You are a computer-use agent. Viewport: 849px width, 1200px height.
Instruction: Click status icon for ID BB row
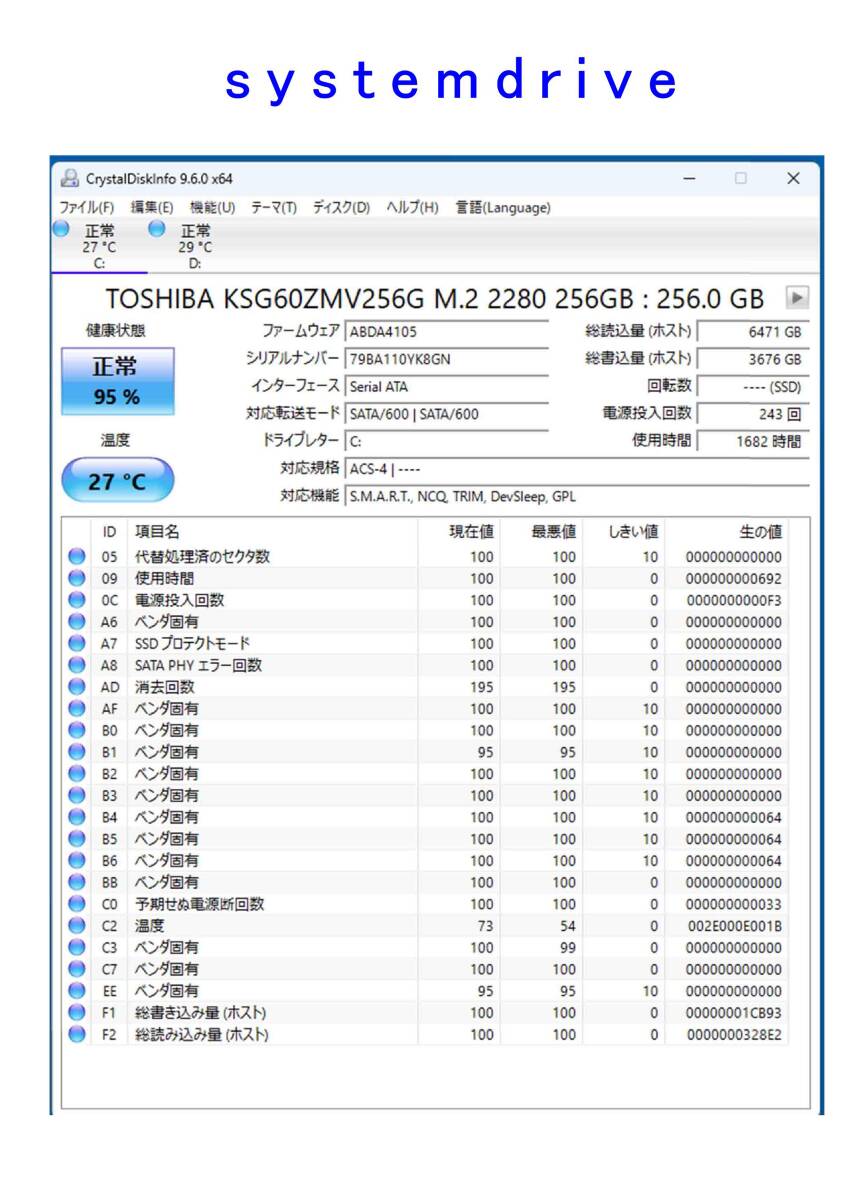pos(76,883)
